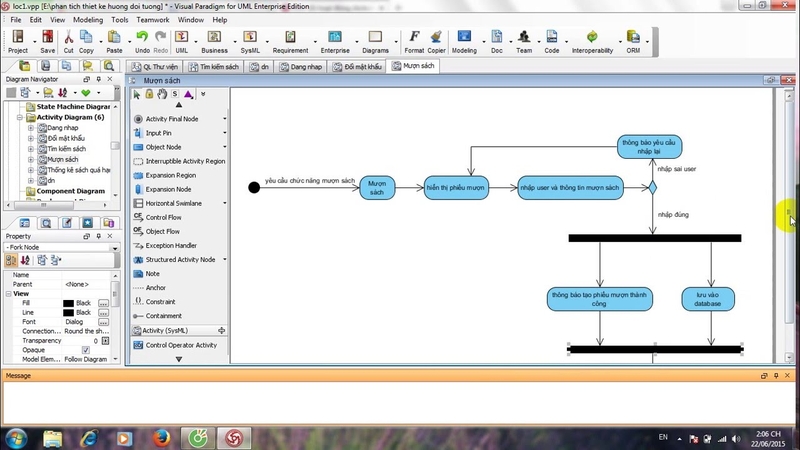Select Activity Final Node tool
800x450 pixels.
[x=171, y=119]
